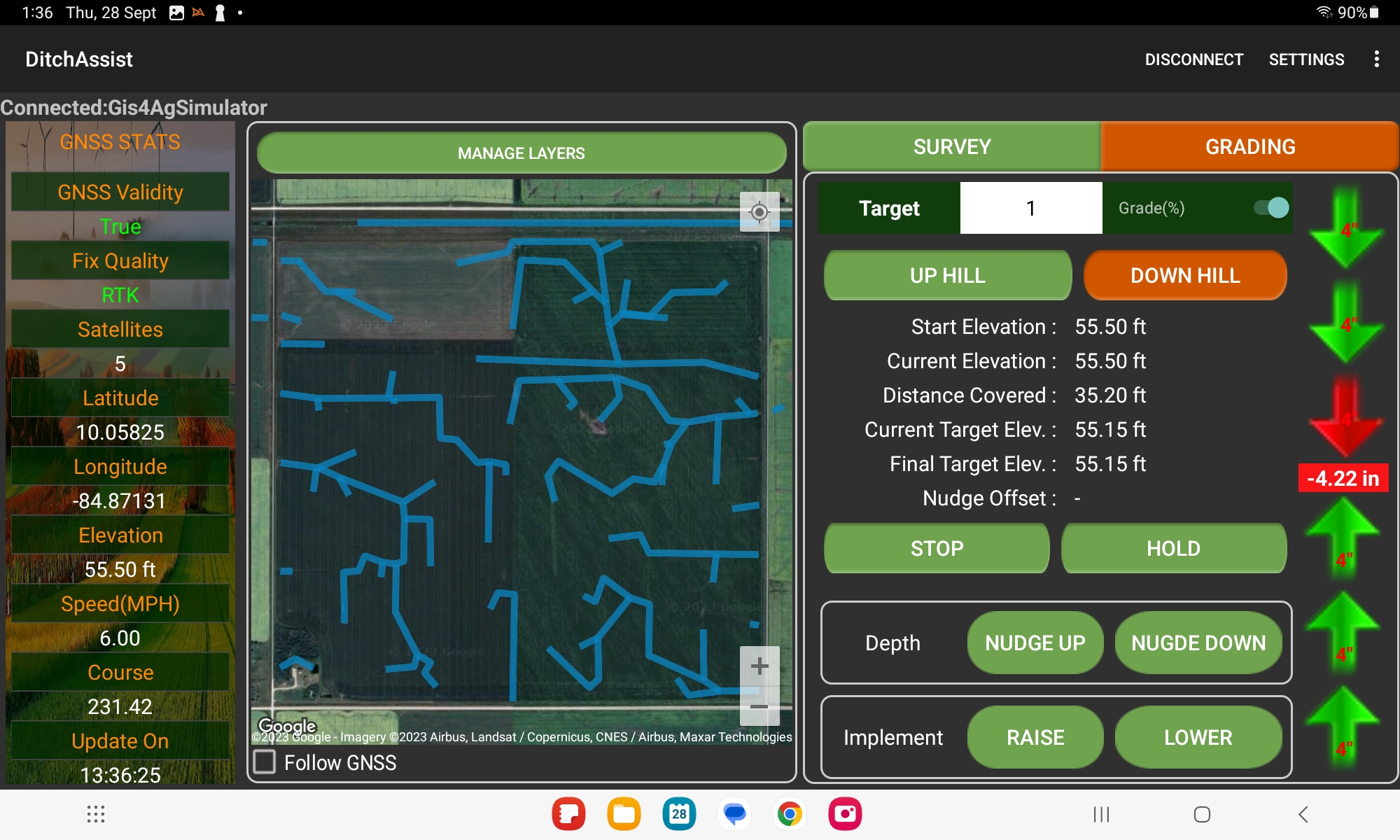Tap the Fix Quality label
This screenshot has width=1400, height=840.
click(x=120, y=260)
